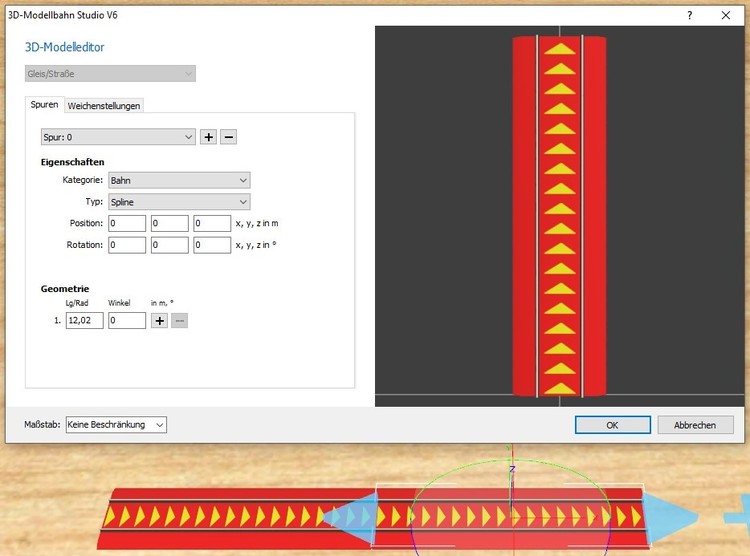The height and width of the screenshot is (556, 750).
Task: Select the Spuren tab
Action: [45, 105]
